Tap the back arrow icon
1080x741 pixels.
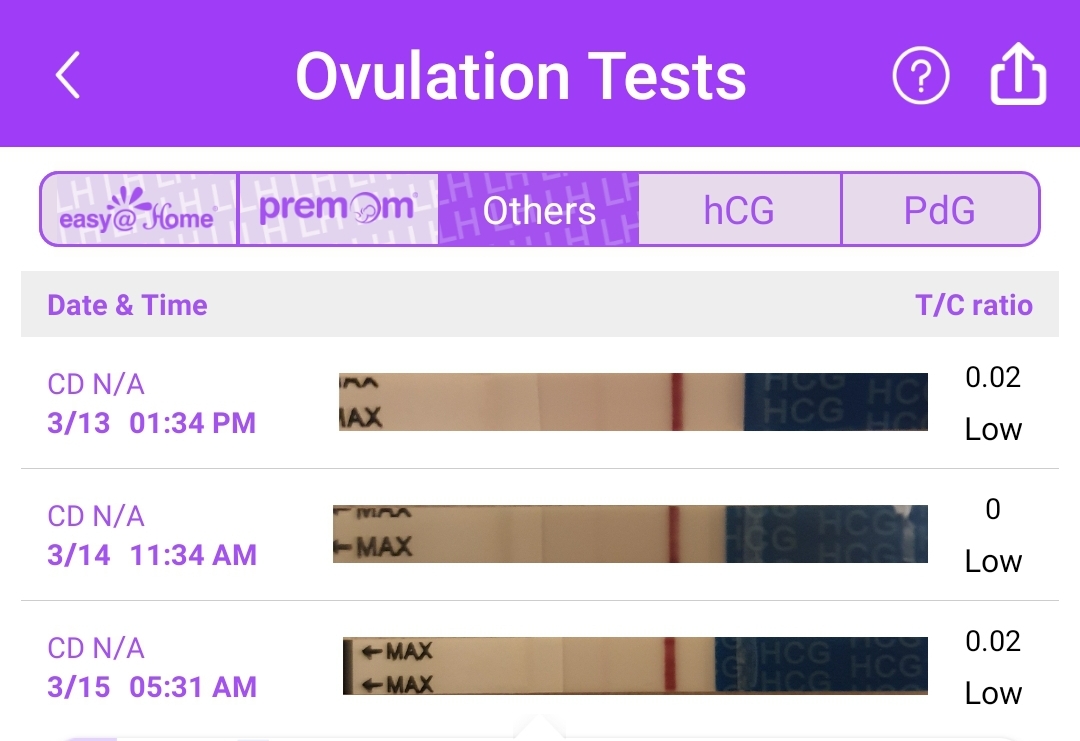[x=68, y=75]
